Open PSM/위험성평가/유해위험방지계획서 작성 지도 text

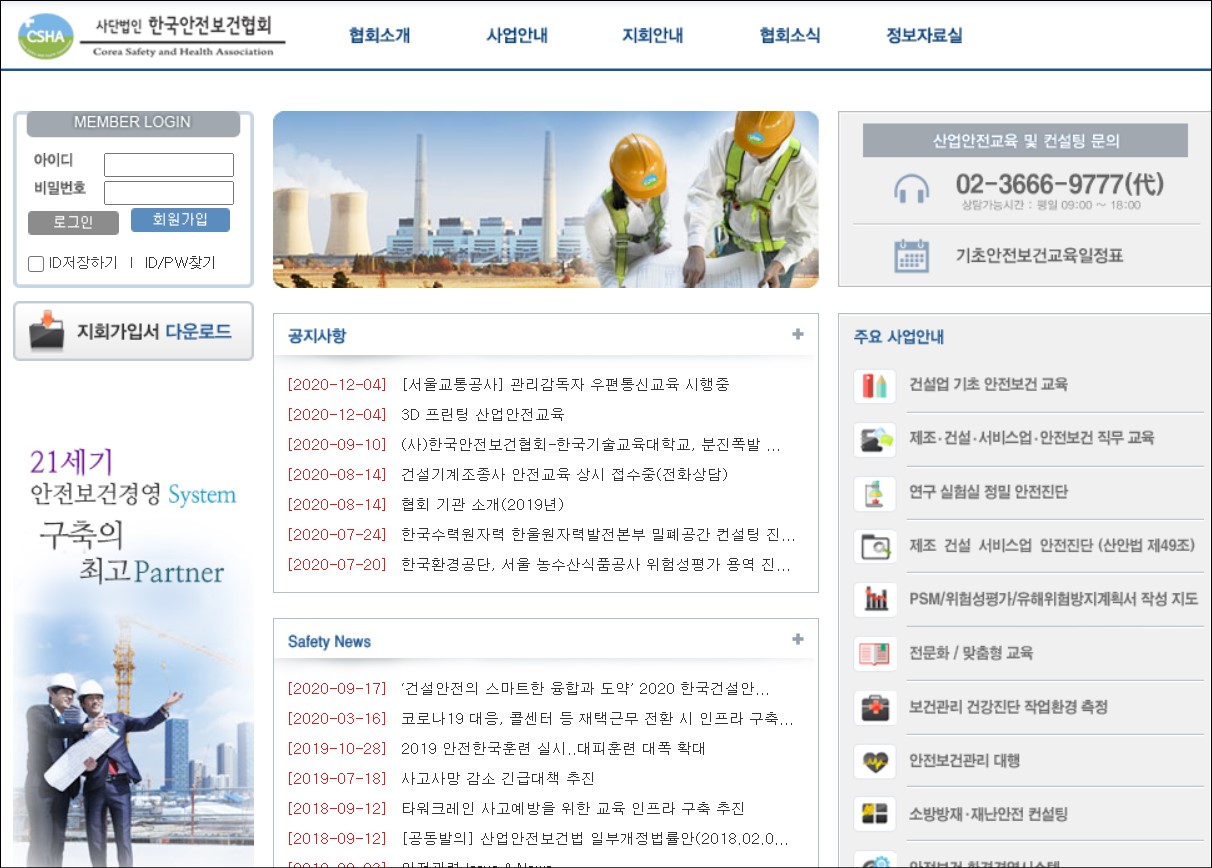[x=1053, y=599]
